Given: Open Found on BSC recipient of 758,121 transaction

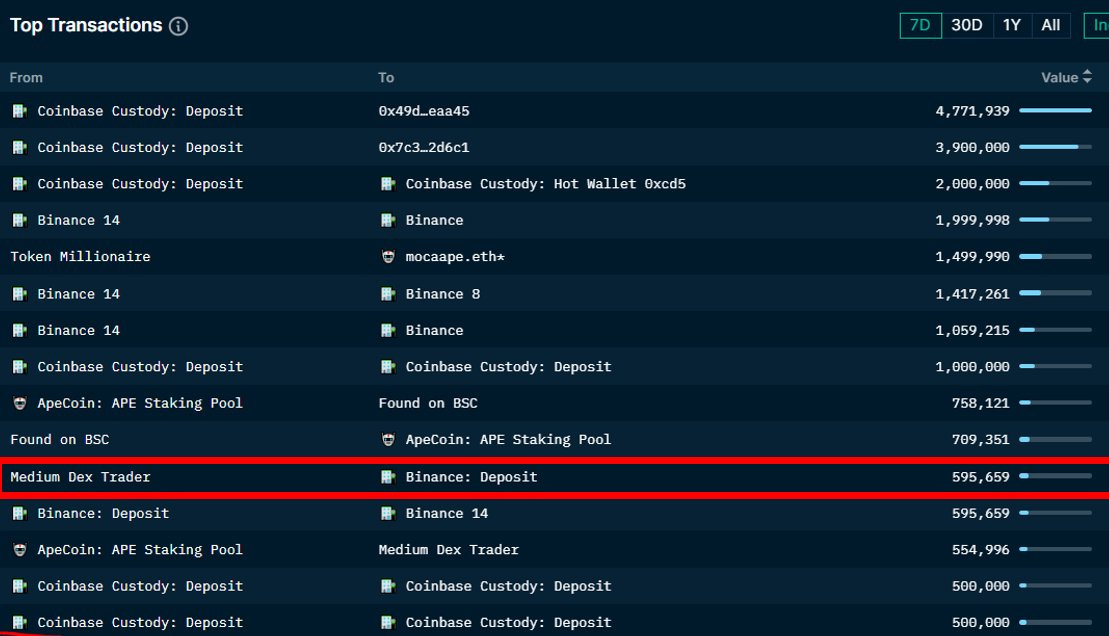Looking at the screenshot, I should coord(428,403).
